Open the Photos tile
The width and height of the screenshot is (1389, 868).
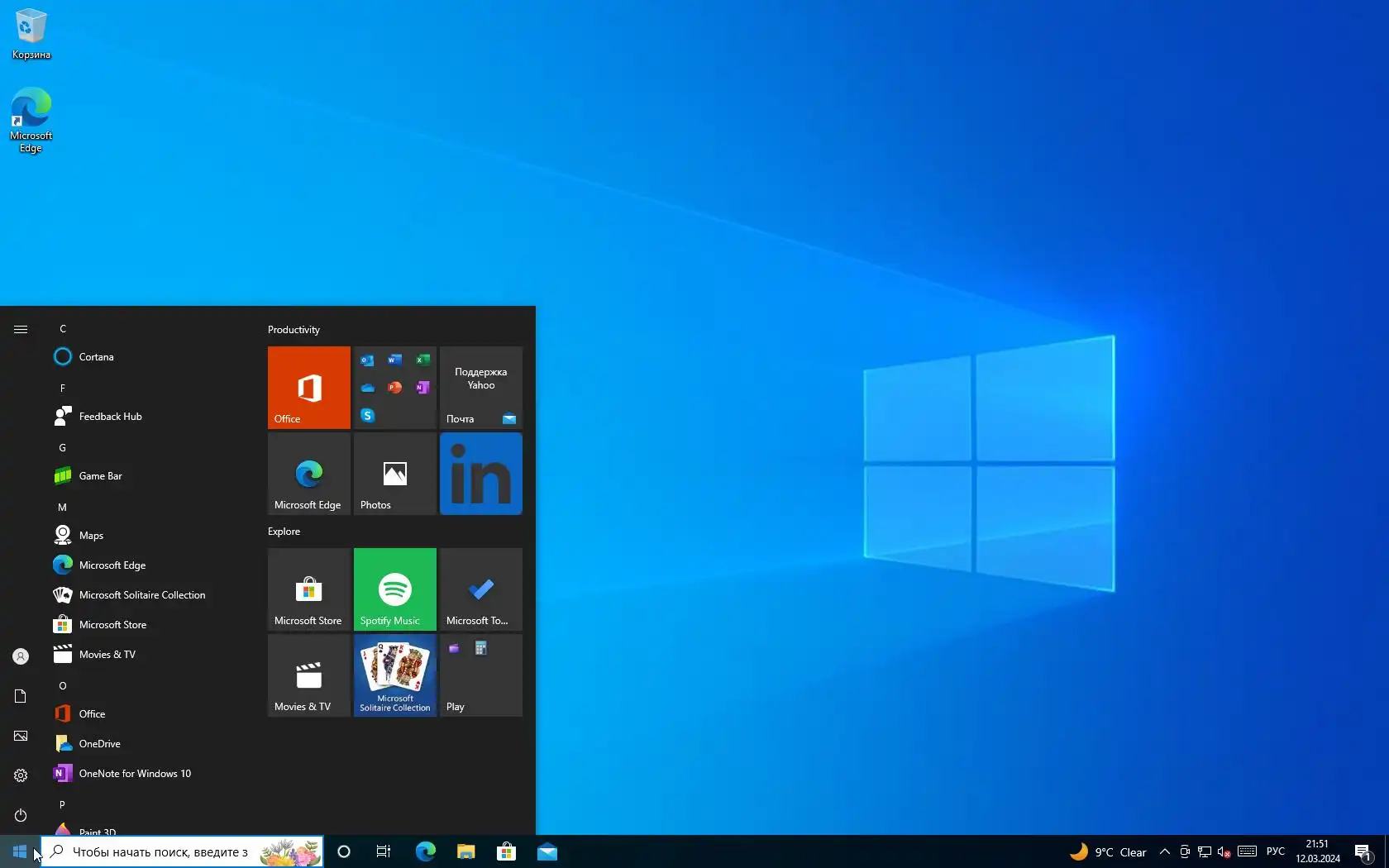click(395, 474)
